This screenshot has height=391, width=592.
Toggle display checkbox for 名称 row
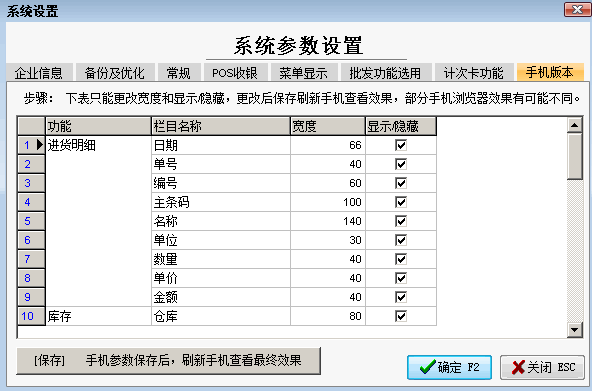pos(401,221)
